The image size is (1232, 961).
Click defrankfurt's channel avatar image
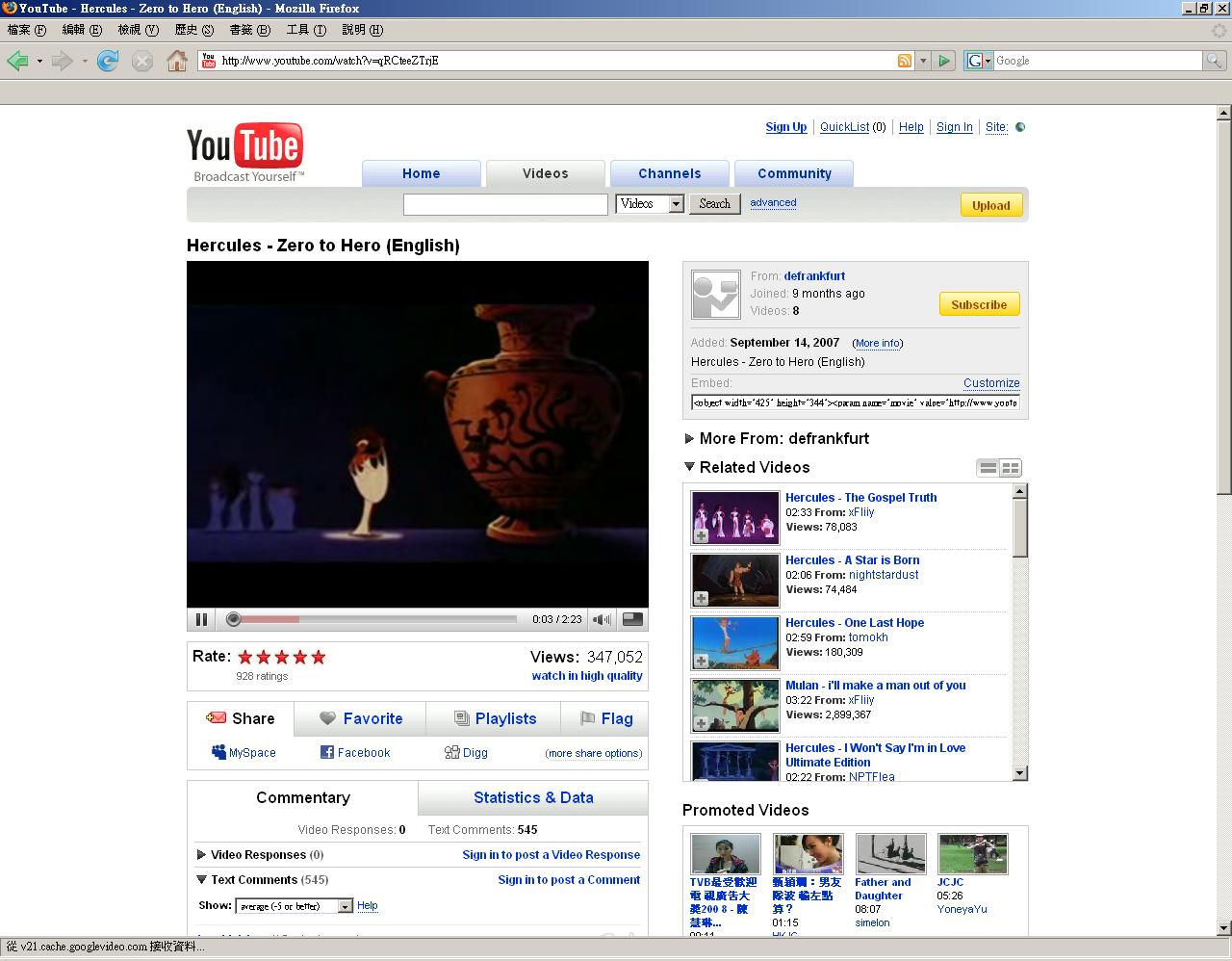(716, 295)
